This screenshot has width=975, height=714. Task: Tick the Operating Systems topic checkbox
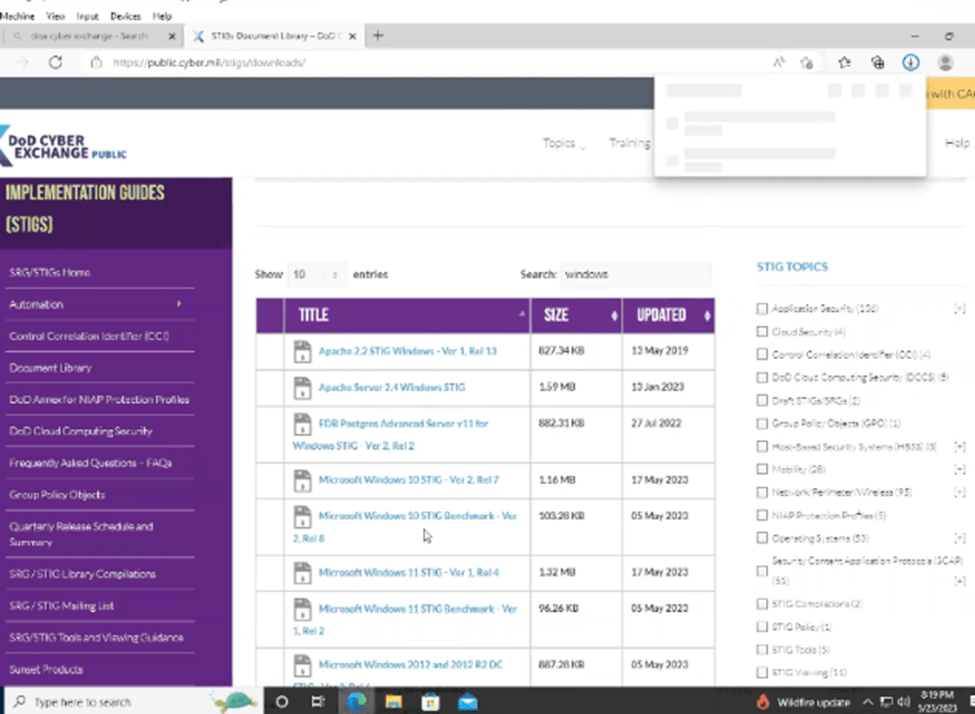[763, 539]
